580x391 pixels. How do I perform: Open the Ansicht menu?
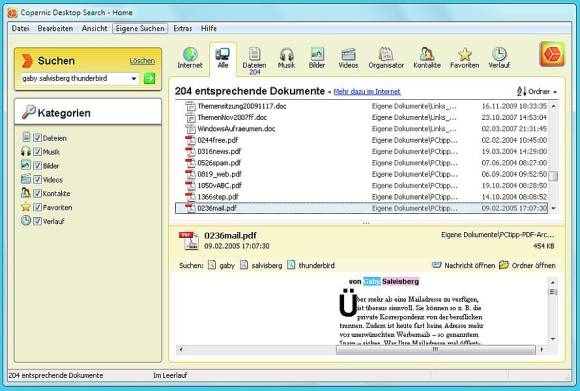[x=94, y=28]
